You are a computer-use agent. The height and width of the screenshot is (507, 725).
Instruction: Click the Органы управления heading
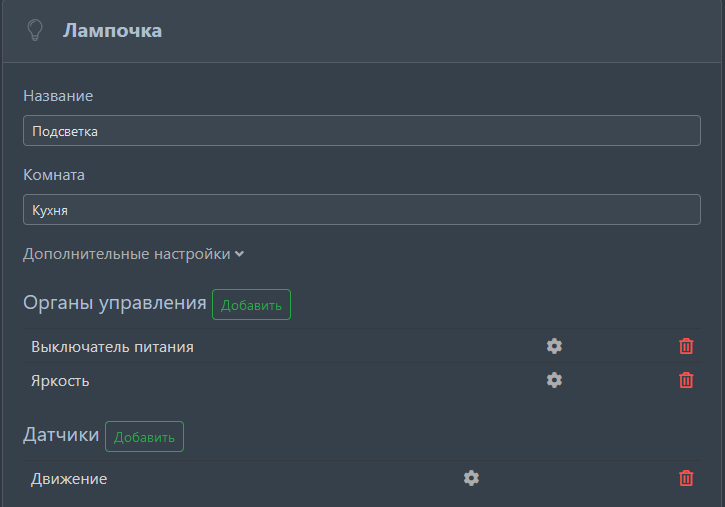pos(114,303)
